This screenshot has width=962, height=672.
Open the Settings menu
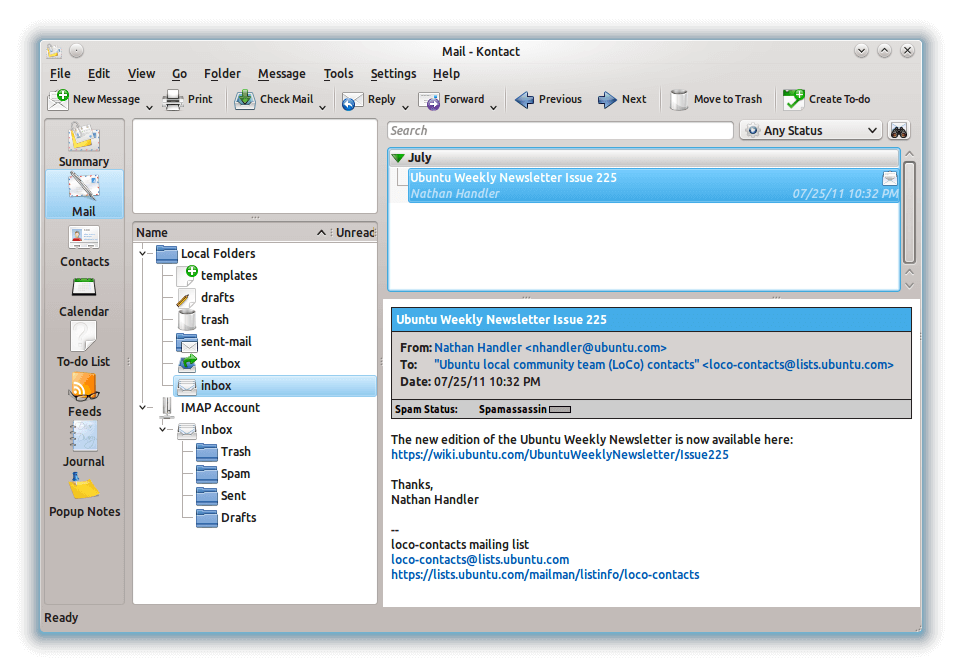393,73
